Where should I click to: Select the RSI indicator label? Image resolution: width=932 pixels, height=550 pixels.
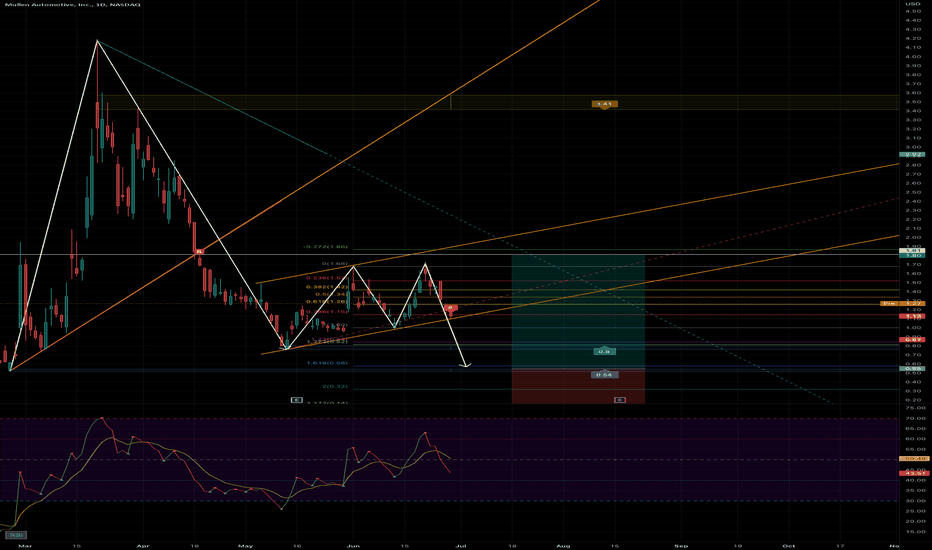click(17, 535)
